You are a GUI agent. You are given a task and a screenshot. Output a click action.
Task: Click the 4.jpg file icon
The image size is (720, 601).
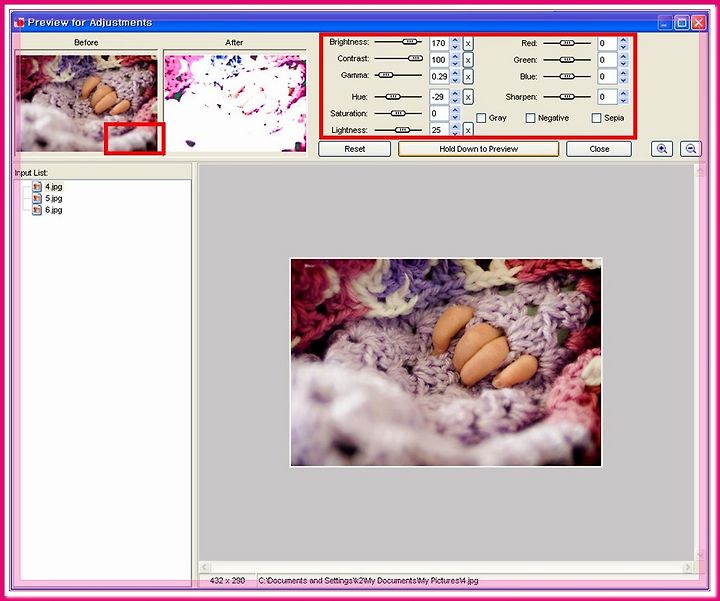tap(37, 187)
